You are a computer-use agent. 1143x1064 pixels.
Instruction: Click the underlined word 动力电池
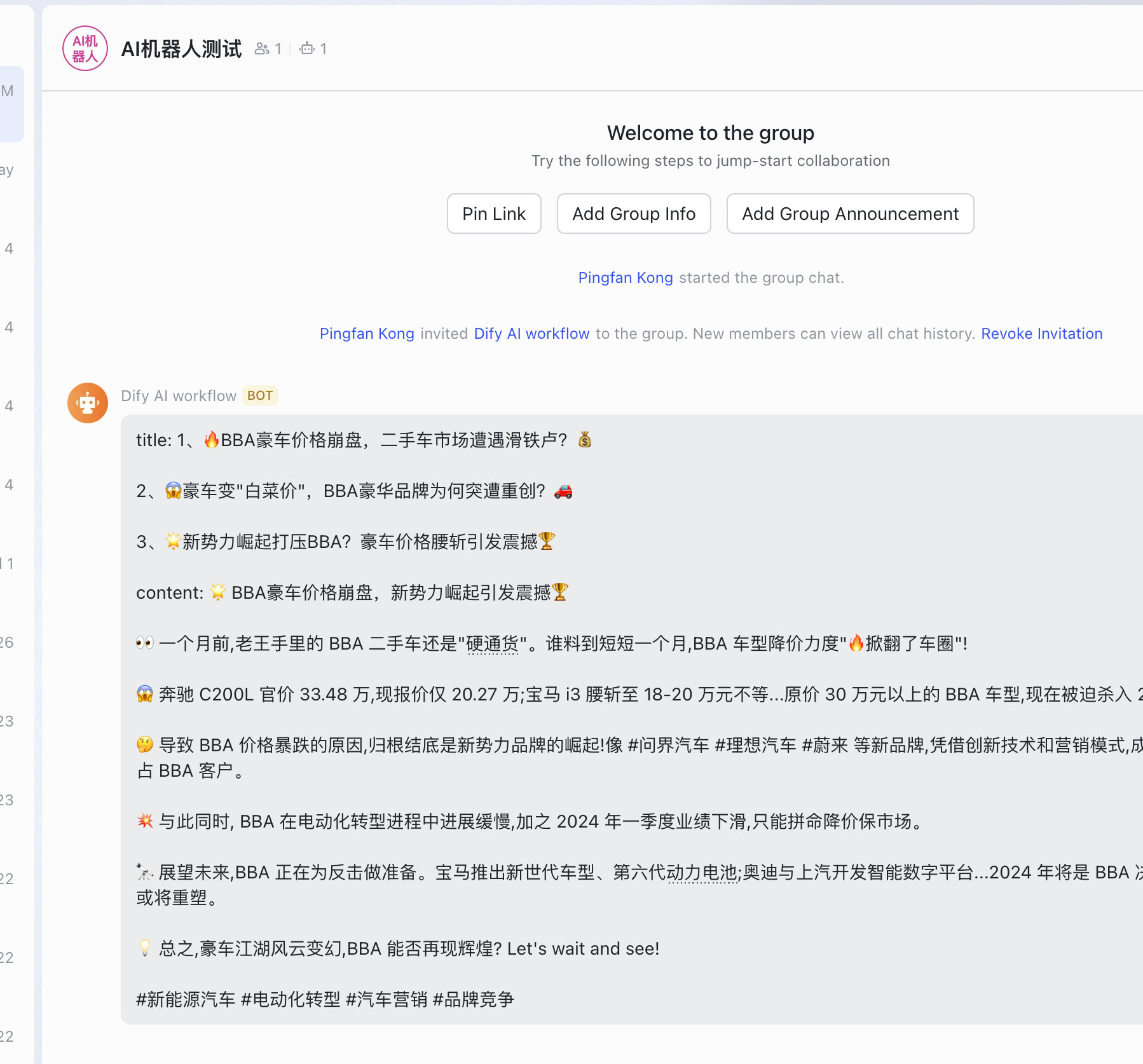click(x=702, y=872)
